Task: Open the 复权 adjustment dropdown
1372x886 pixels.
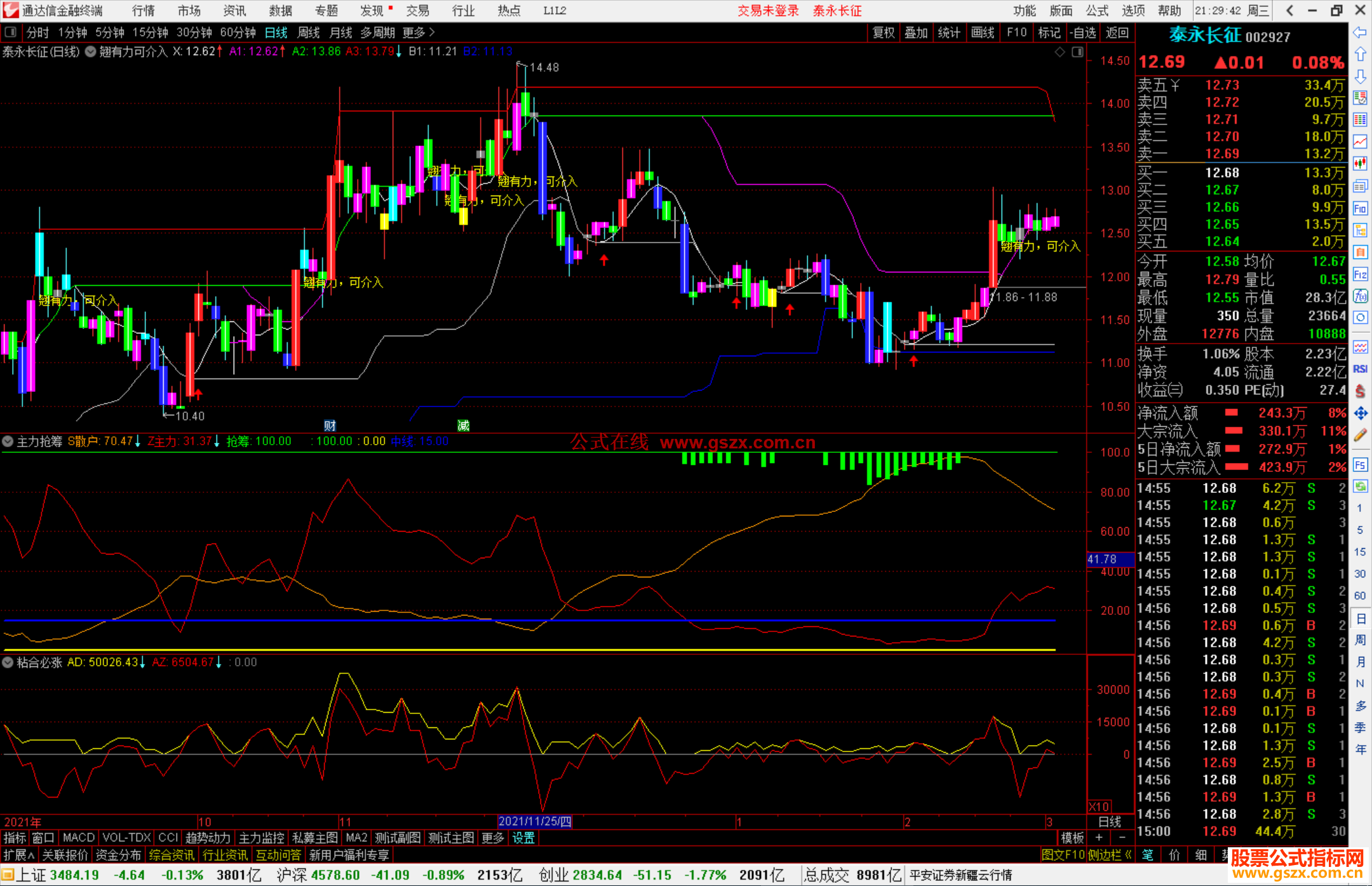Action: tap(884, 32)
